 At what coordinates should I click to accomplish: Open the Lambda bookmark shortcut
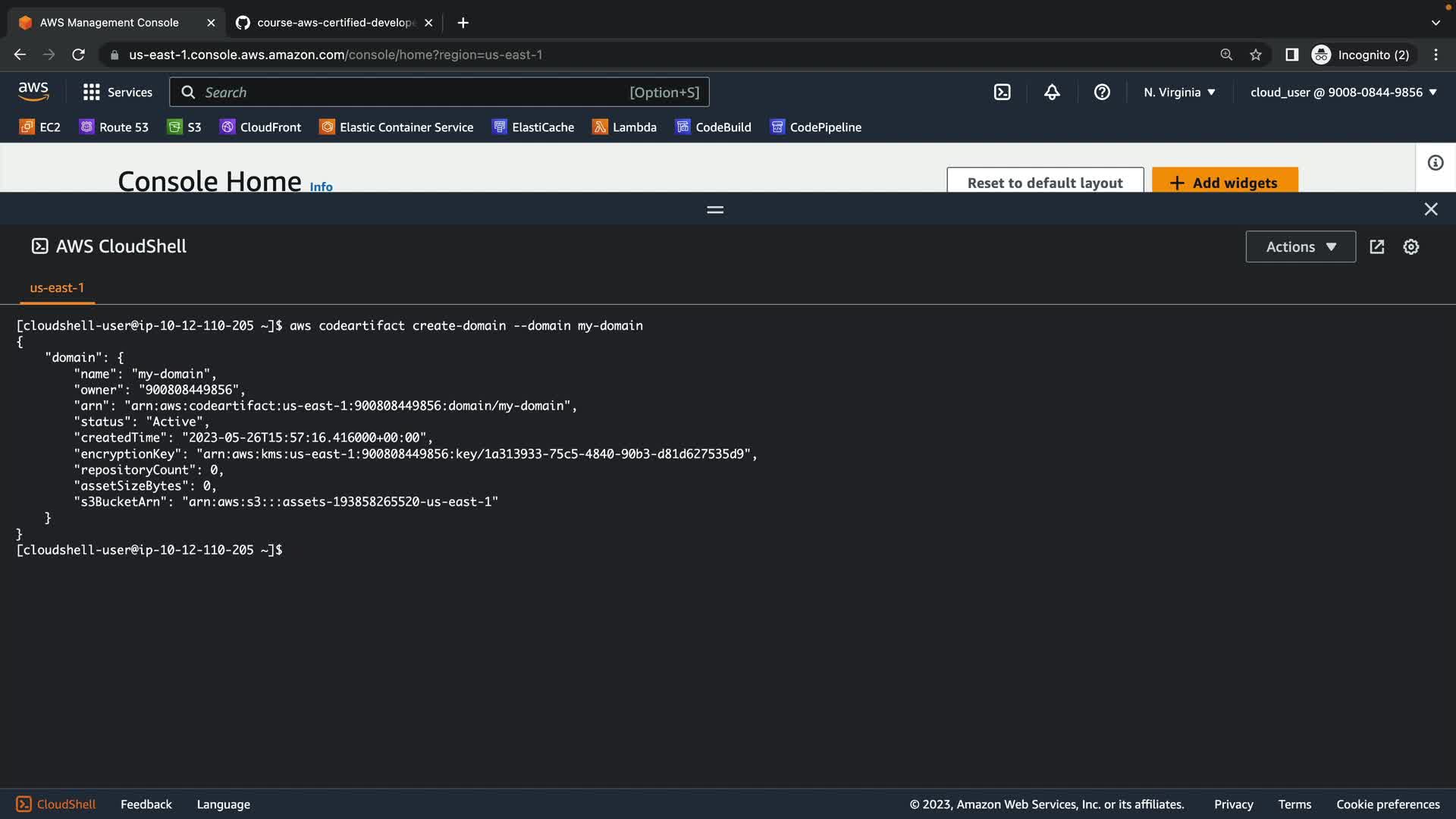[624, 127]
